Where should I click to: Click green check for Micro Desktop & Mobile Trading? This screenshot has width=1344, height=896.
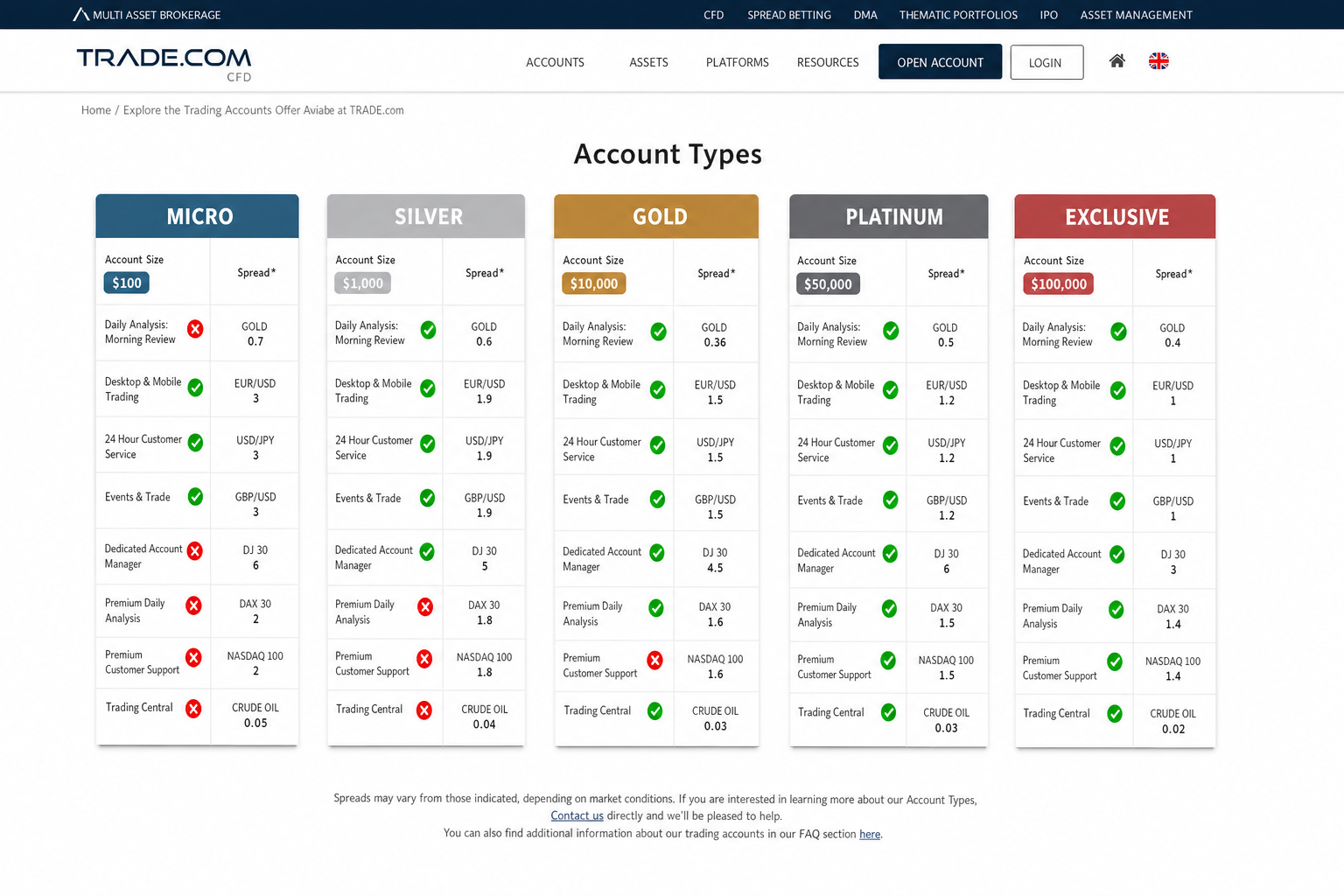click(195, 387)
